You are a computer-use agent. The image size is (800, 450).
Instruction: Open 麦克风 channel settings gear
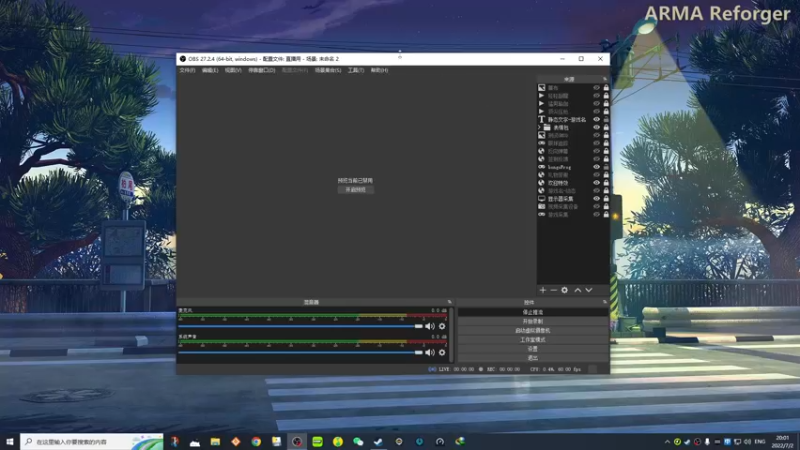[x=442, y=326]
